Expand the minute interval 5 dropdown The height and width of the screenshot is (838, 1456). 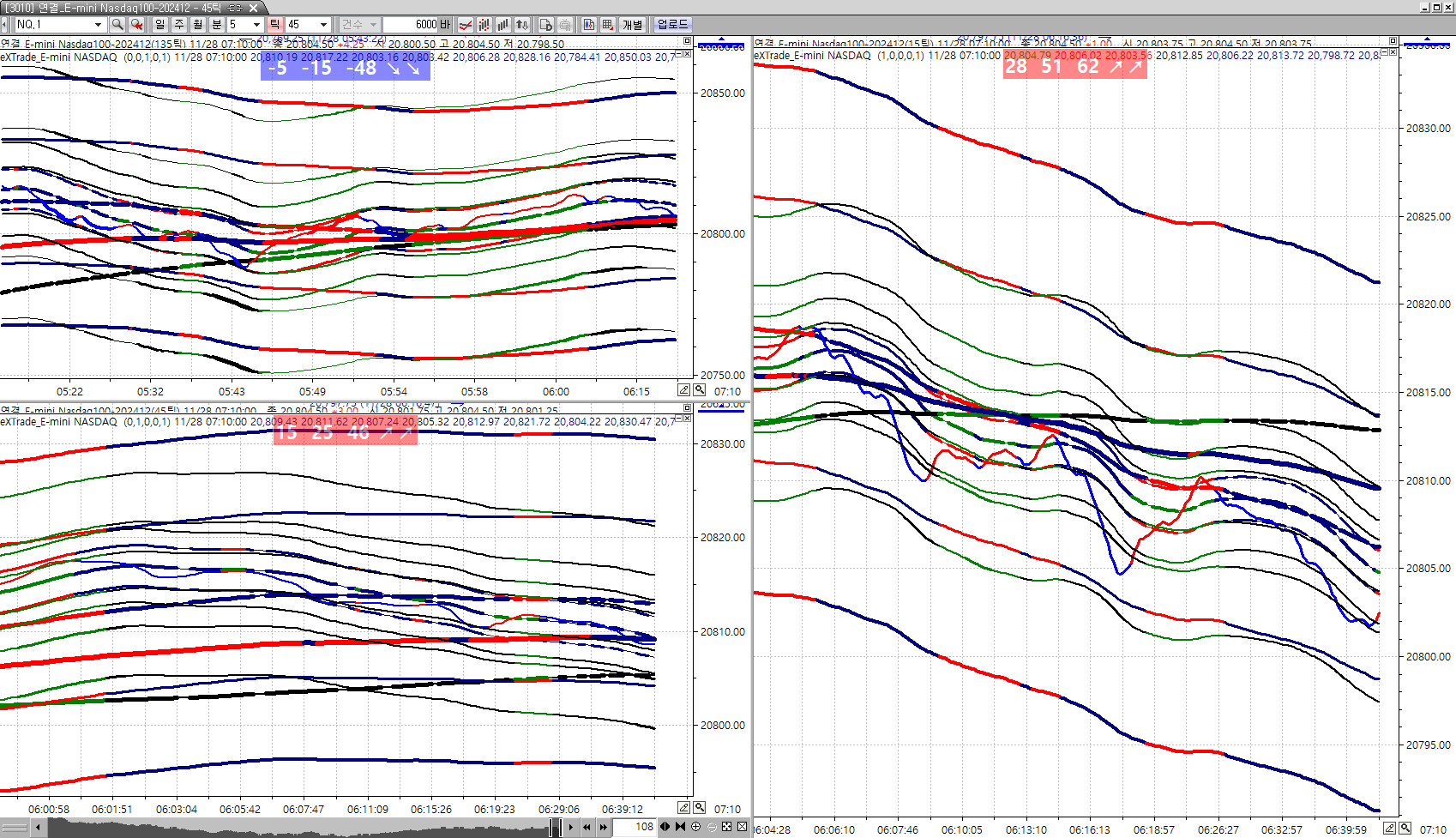tap(256, 25)
